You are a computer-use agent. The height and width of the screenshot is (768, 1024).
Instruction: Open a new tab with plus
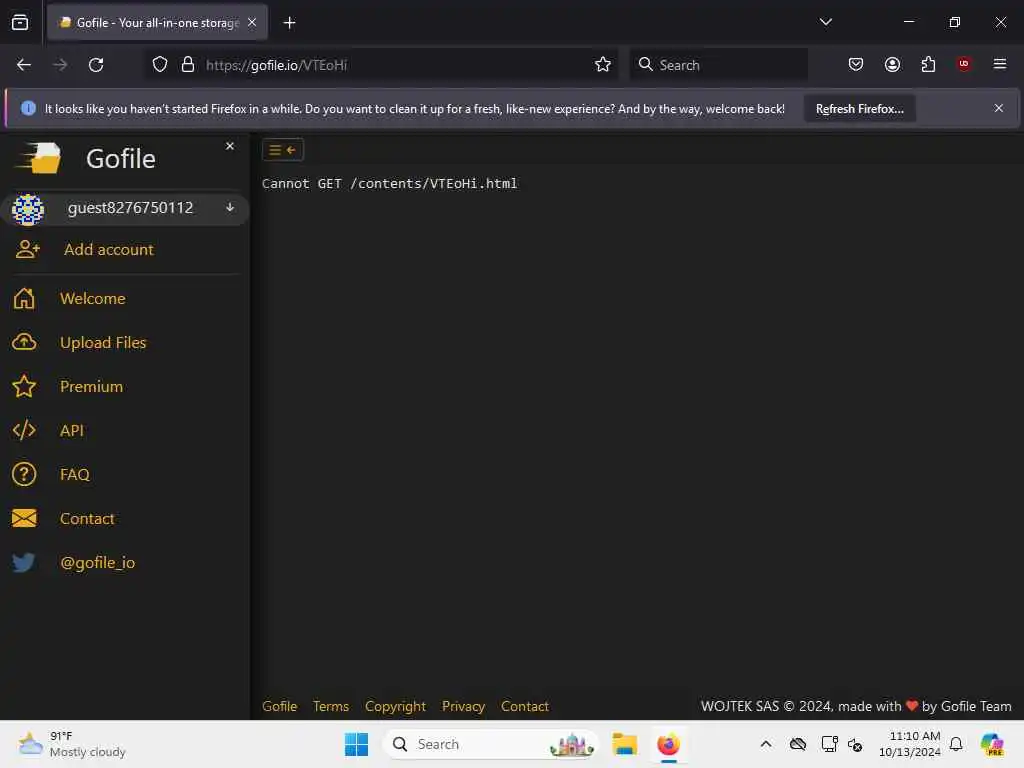[x=289, y=23]
